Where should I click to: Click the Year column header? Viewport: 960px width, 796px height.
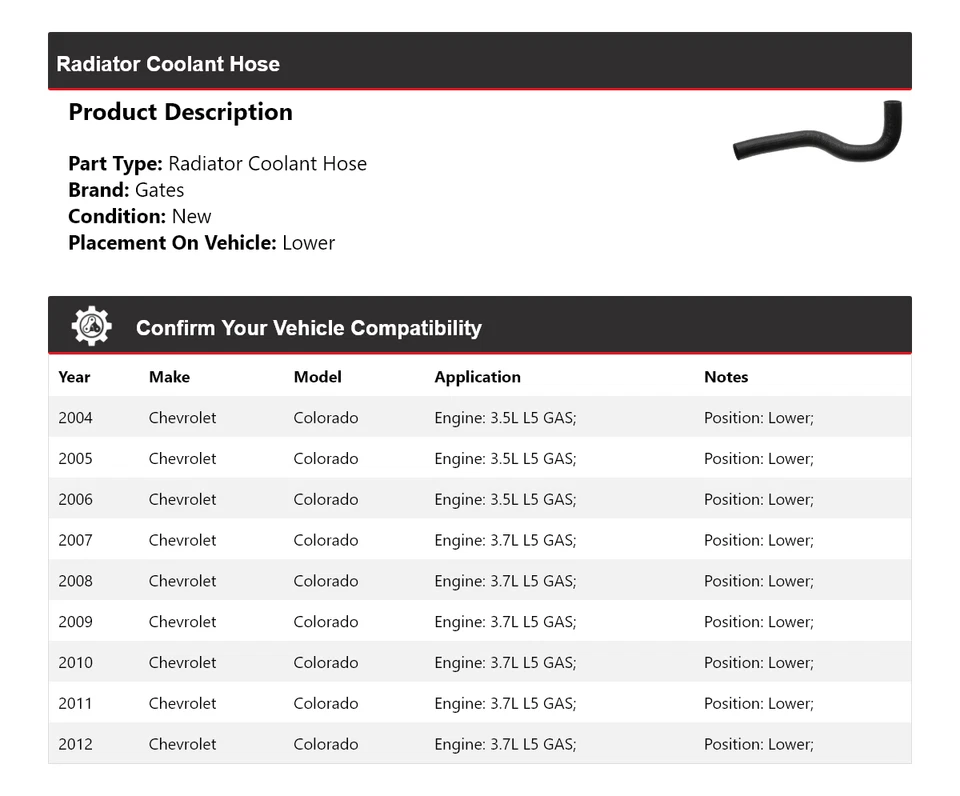(x=74, y=377)
